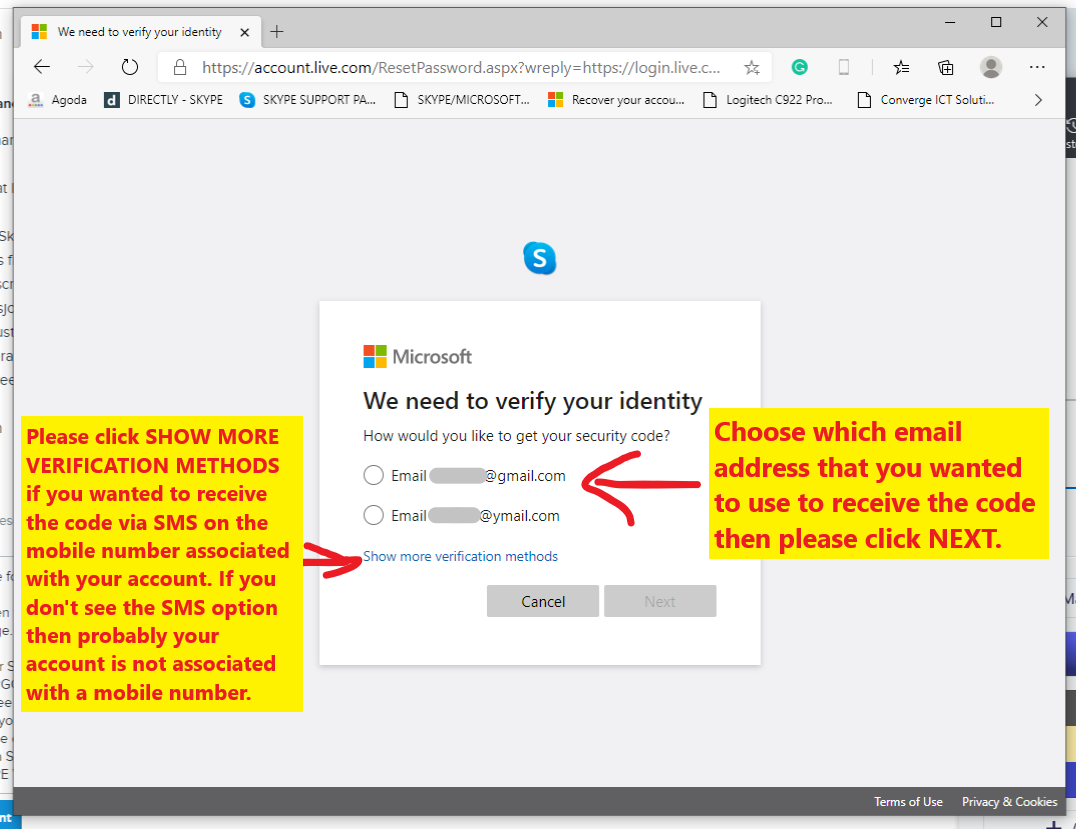
Task: Open the Recover your accou... bookmark
Action: coord(616,100)
